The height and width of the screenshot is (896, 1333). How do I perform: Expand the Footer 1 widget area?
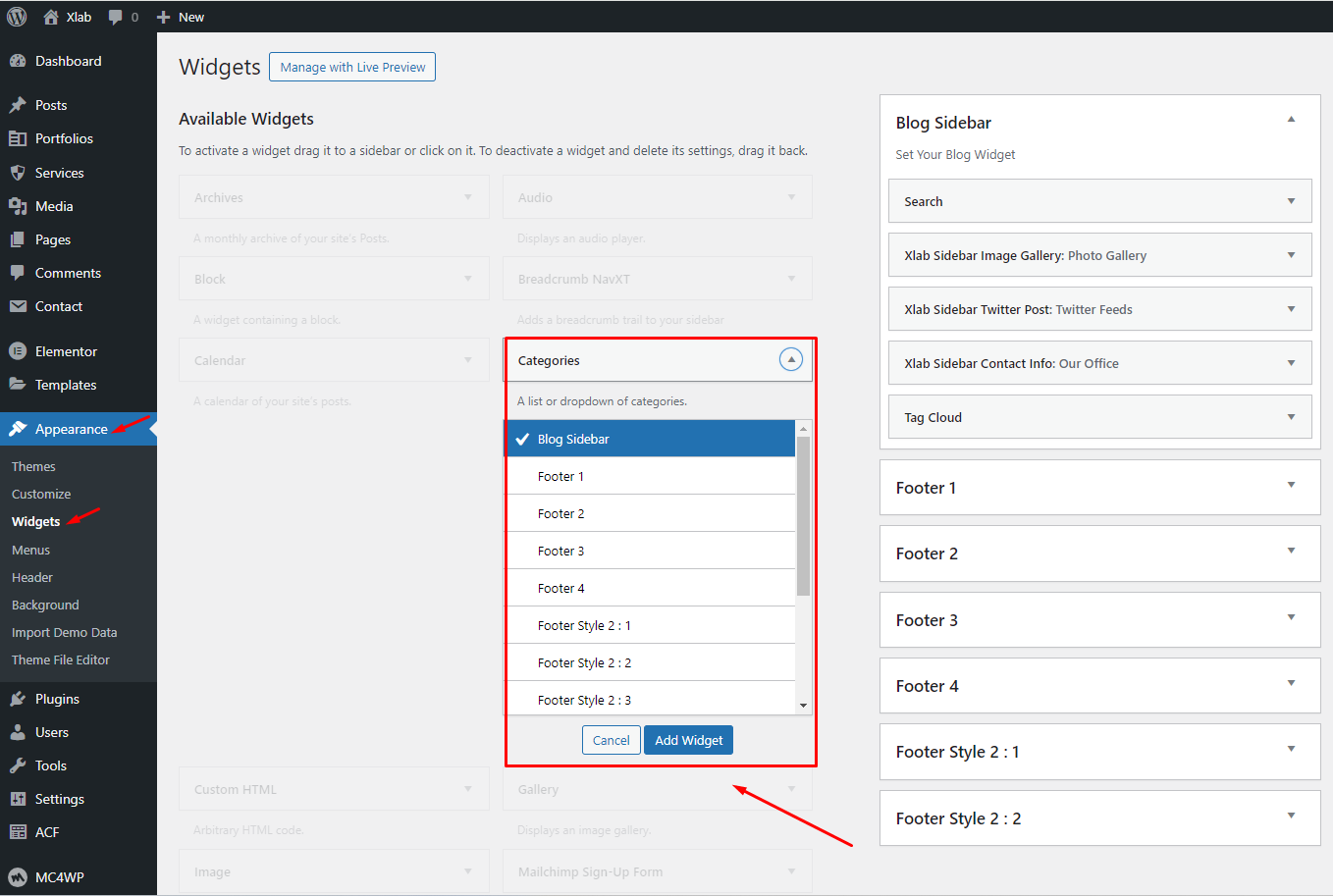(x=1291, y=486)
